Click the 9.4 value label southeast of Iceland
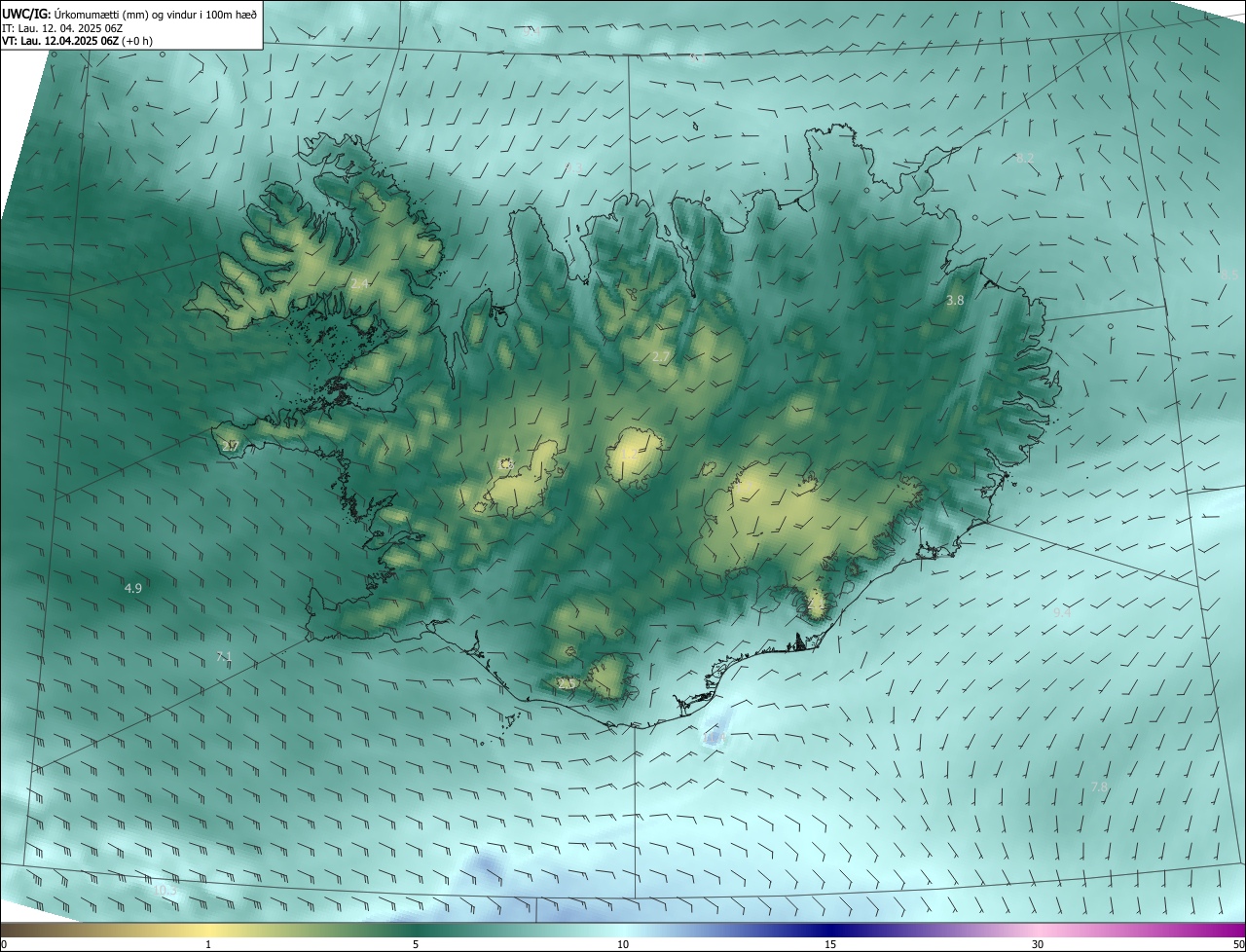Screen dimensions: 1246x952 click(x=1062, y=612)
